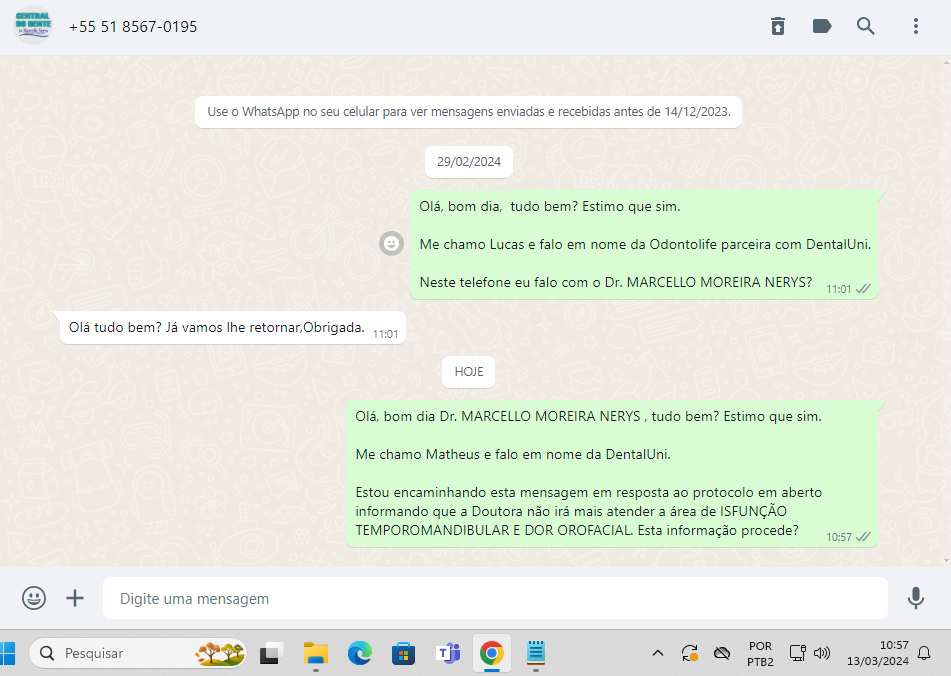The width and height of the screenshot is (951, 676).
Task: Click the chat scrollbar up arrow
Action: pos(946,62)
